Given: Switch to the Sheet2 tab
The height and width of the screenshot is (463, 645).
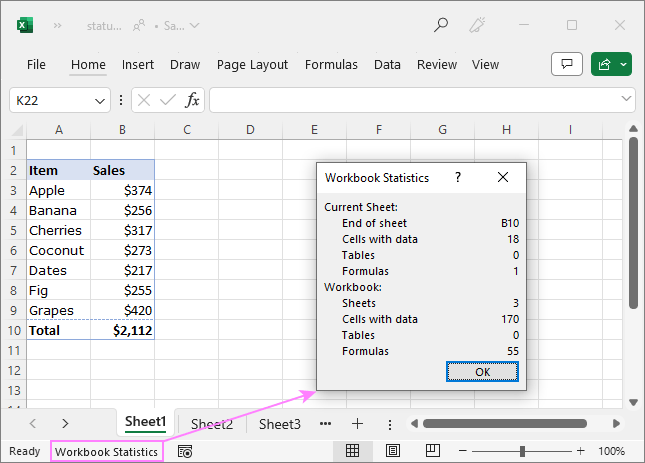Looking at the screenshot, I should [212, 424].
